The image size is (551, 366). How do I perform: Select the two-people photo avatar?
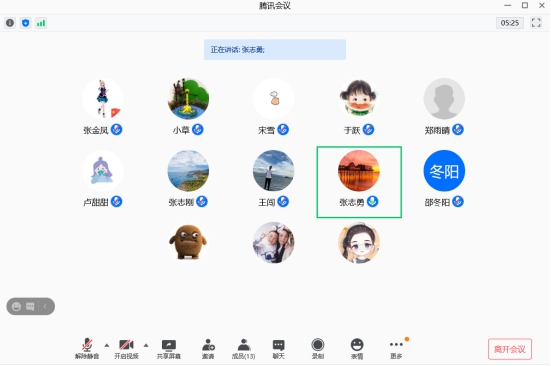[273, 242]
